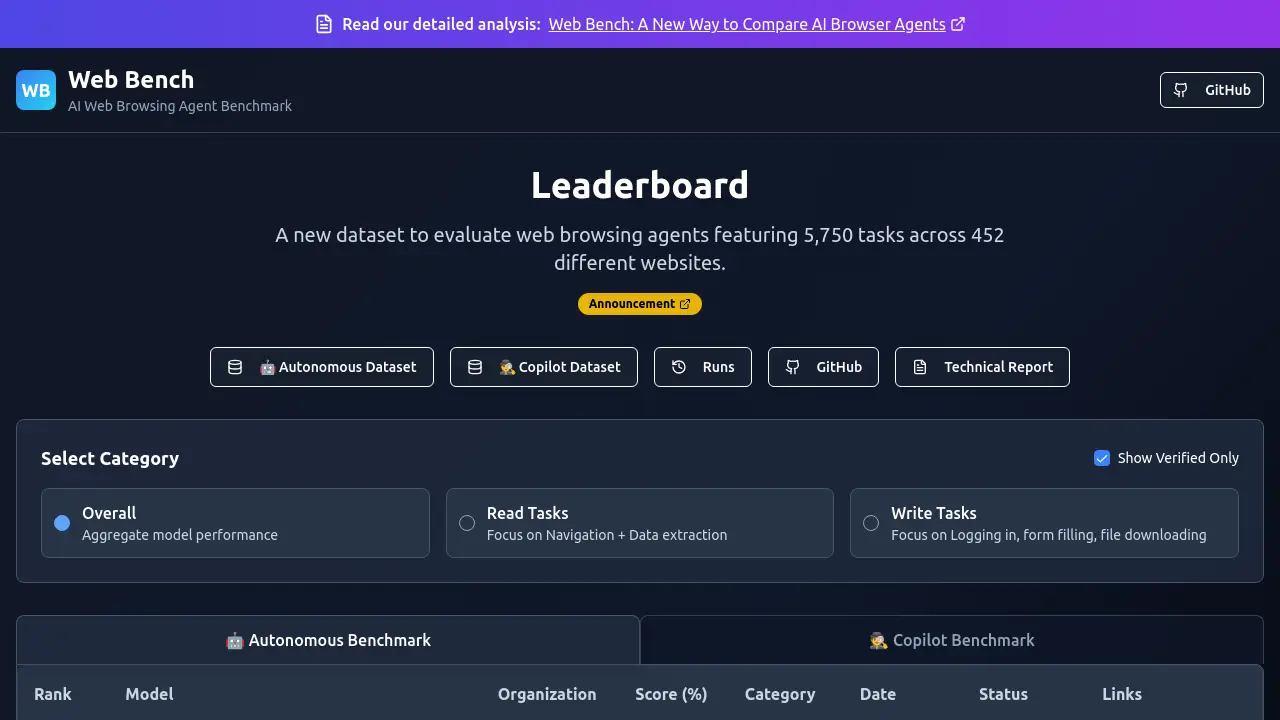Open the Web Bench analysis article link
1280x720 pixels.
[x=747, y=24]
